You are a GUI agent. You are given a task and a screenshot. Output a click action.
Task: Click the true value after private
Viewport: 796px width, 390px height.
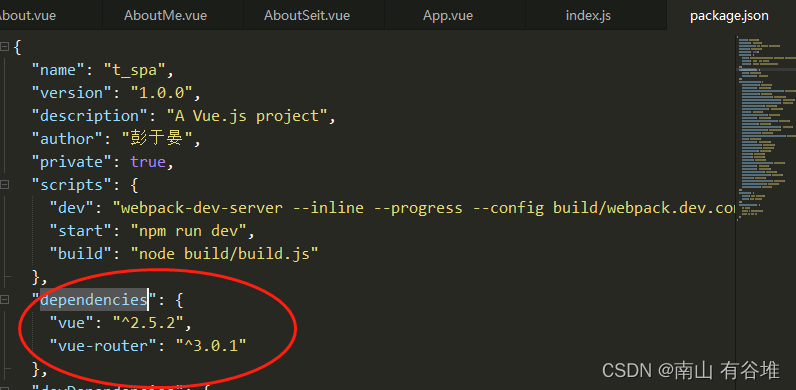(148, 162)
